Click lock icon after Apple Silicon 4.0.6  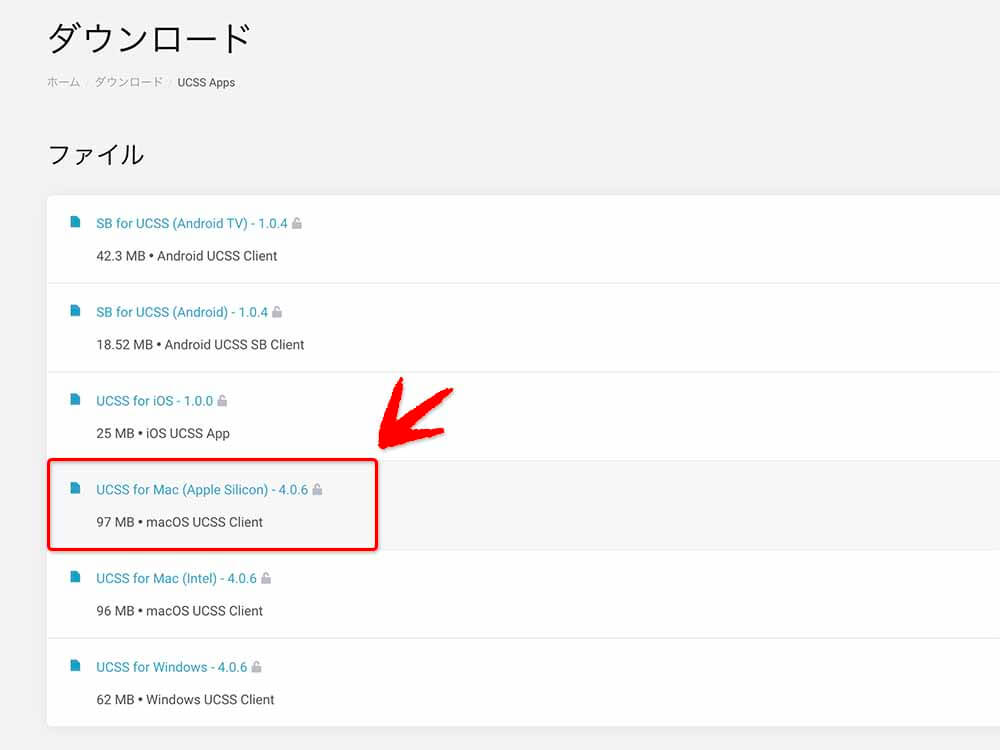[x=317, y=490]
